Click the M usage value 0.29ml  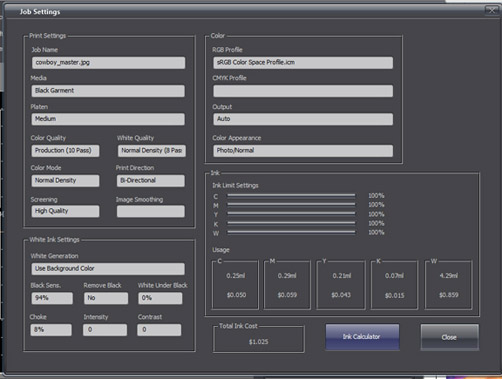[x=287, y=276]
